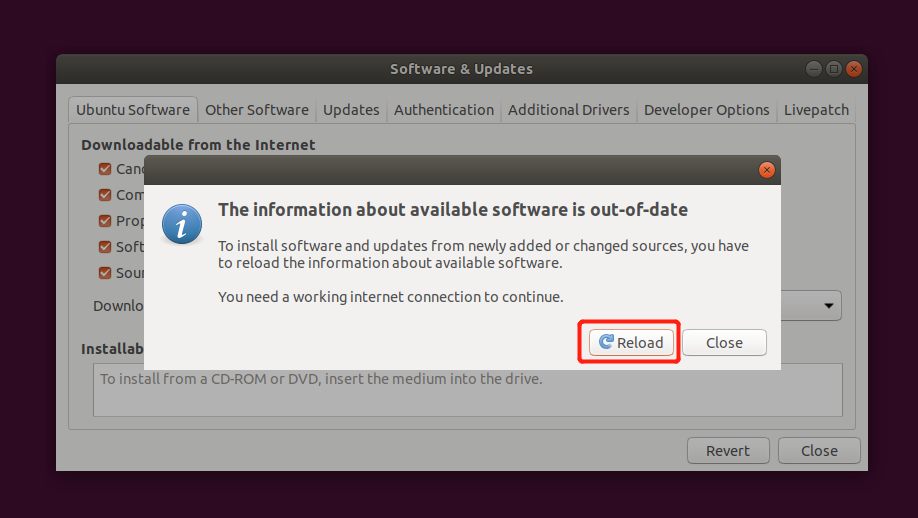Open the Additional Drivers tab
Screen dimensions: 918x518
pos(568,109)
